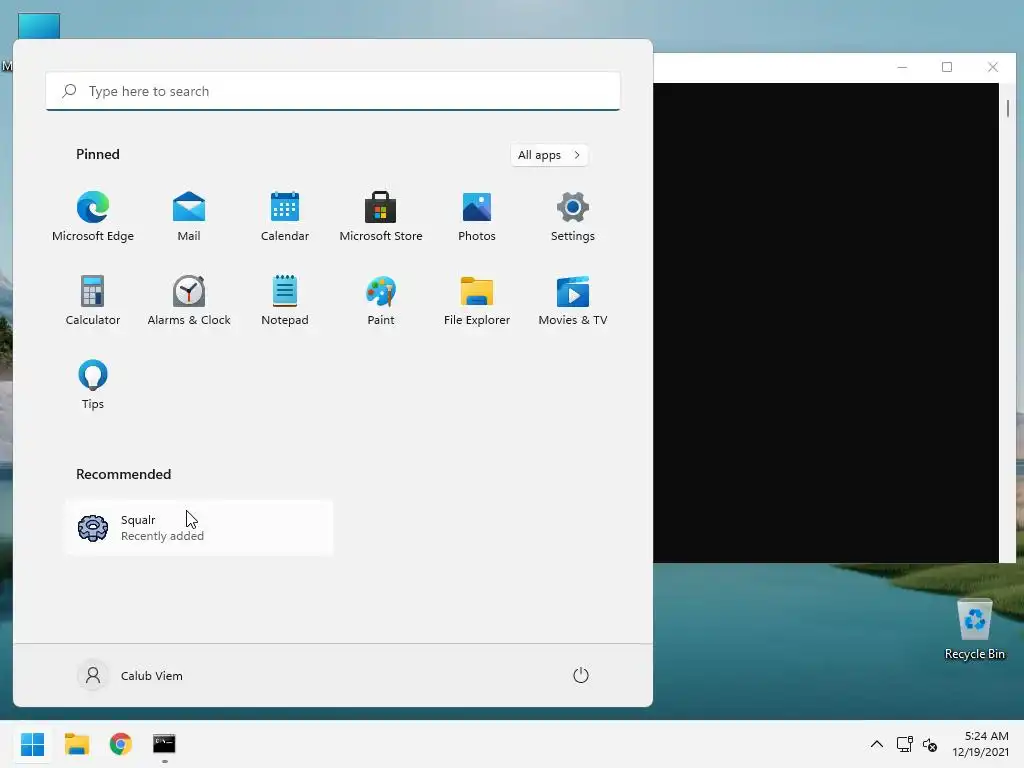Expand All apps list

coord(549,155)
